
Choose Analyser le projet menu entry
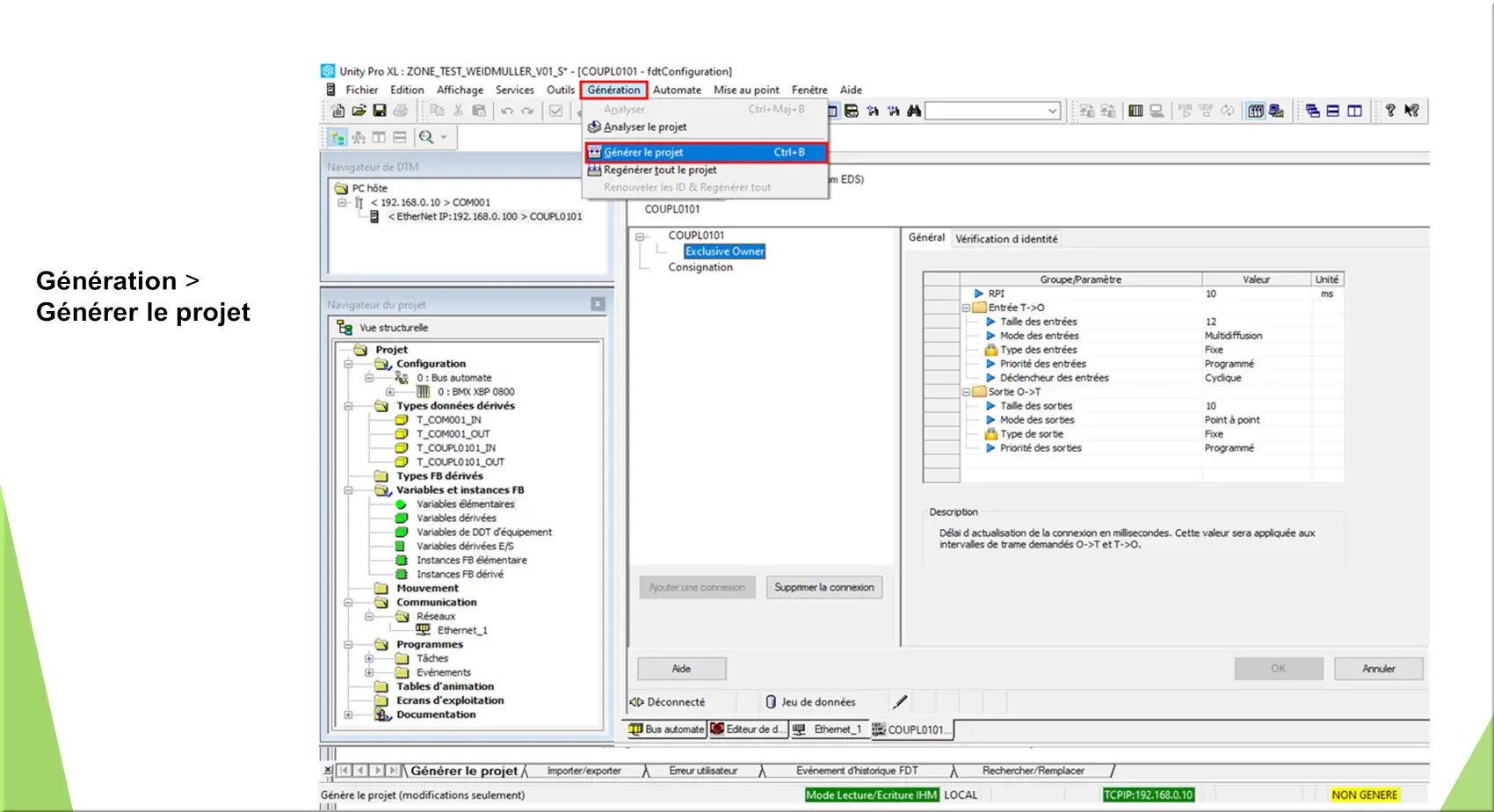point(707,127)
